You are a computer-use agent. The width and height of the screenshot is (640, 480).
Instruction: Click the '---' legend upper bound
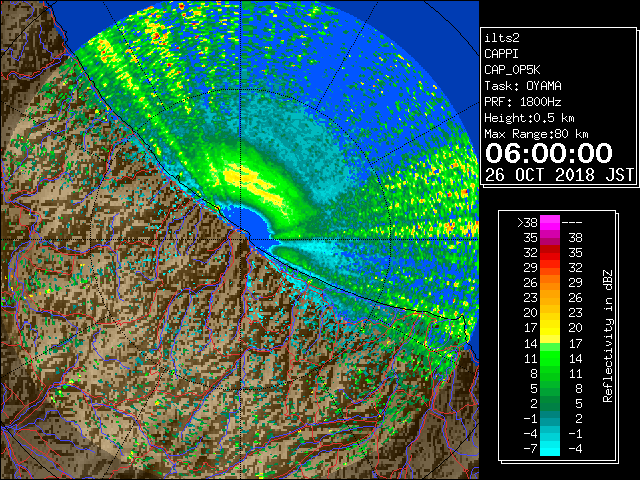click(x=572, y=223)
